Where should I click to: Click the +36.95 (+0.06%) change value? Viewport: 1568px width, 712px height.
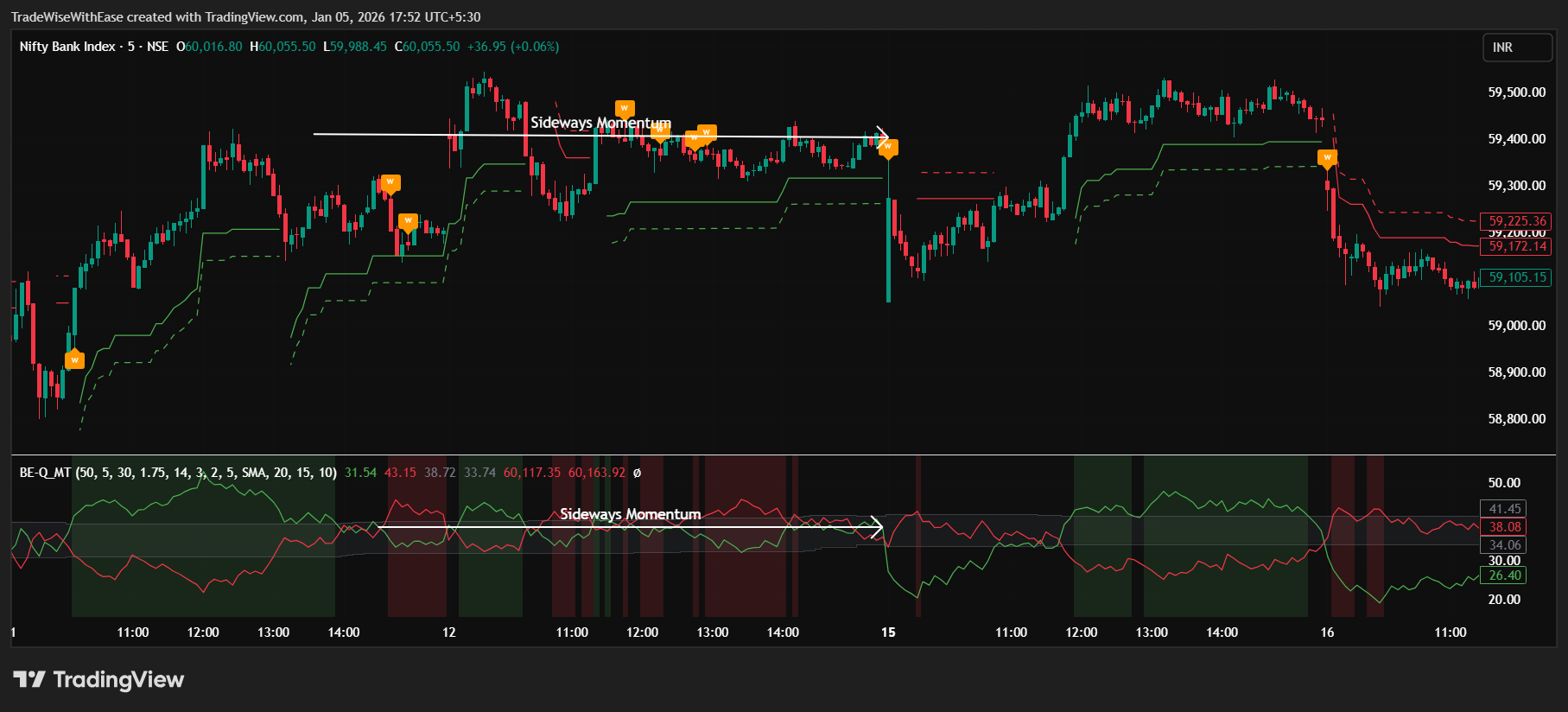pos(513,47)
